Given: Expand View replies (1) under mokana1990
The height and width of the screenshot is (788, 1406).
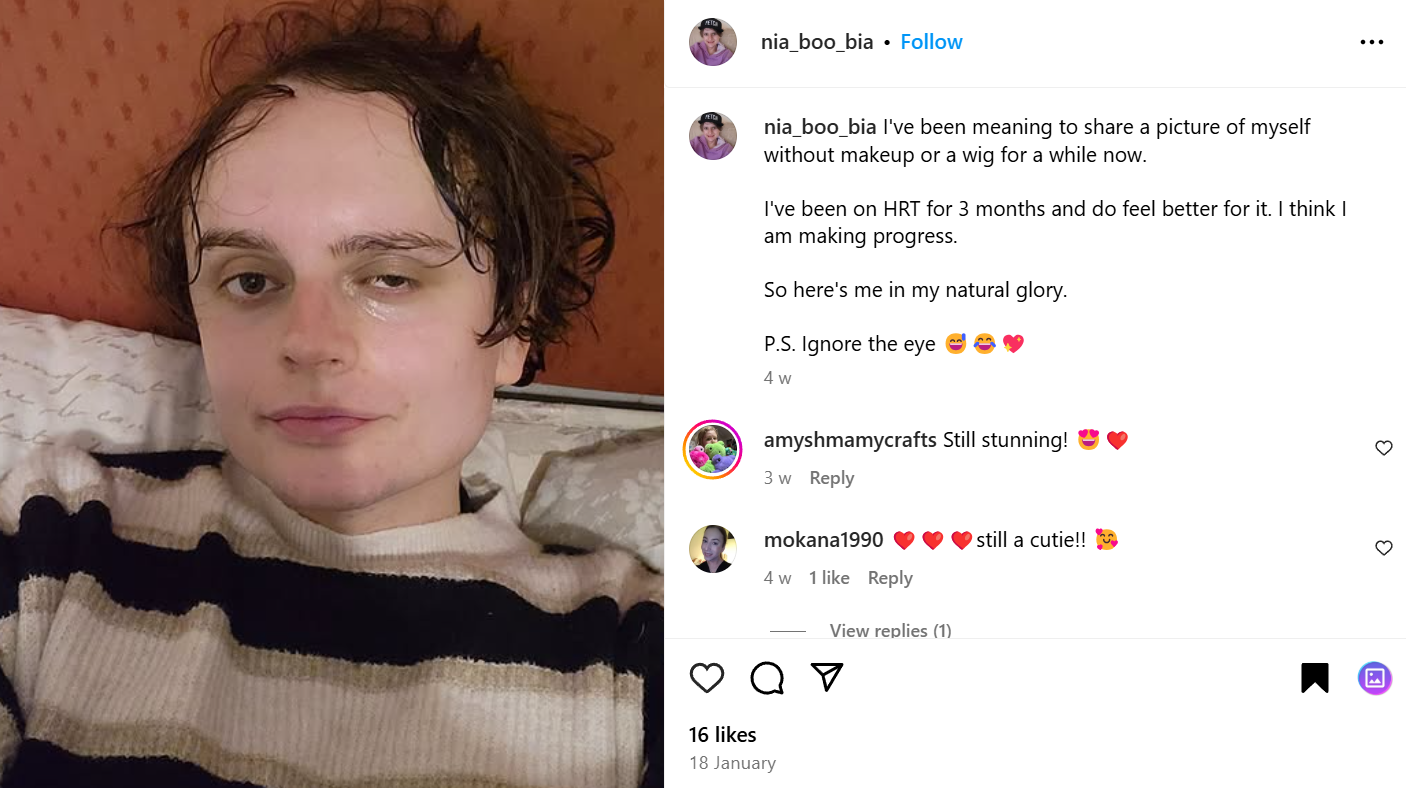Looking at the screenshot, I should pos(891,631).
